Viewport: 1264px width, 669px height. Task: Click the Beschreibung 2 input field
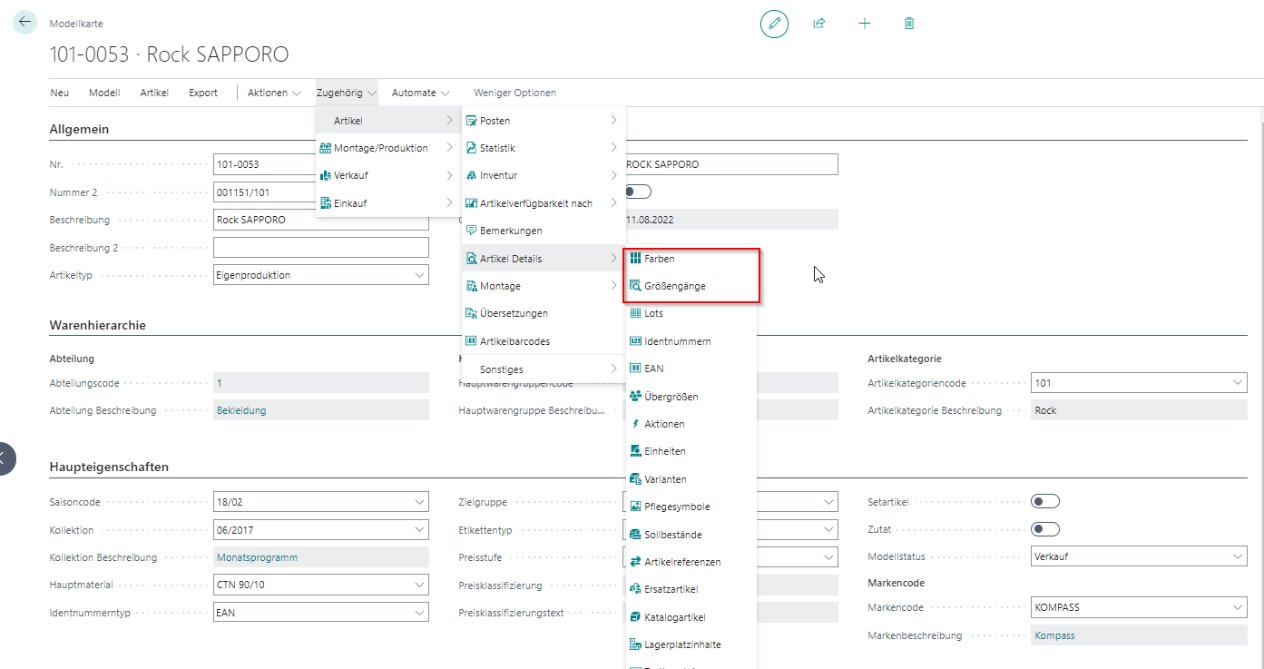pyautogui.click(x=320, y=247)
